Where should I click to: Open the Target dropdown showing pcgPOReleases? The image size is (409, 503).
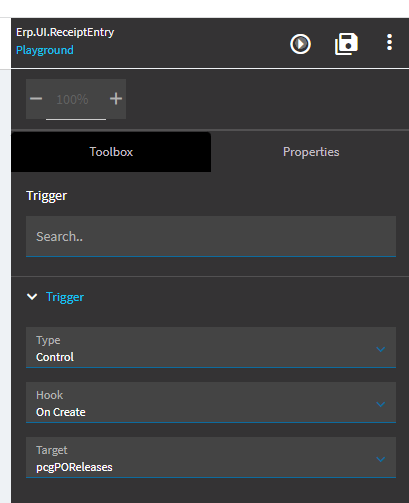(211, 457)
